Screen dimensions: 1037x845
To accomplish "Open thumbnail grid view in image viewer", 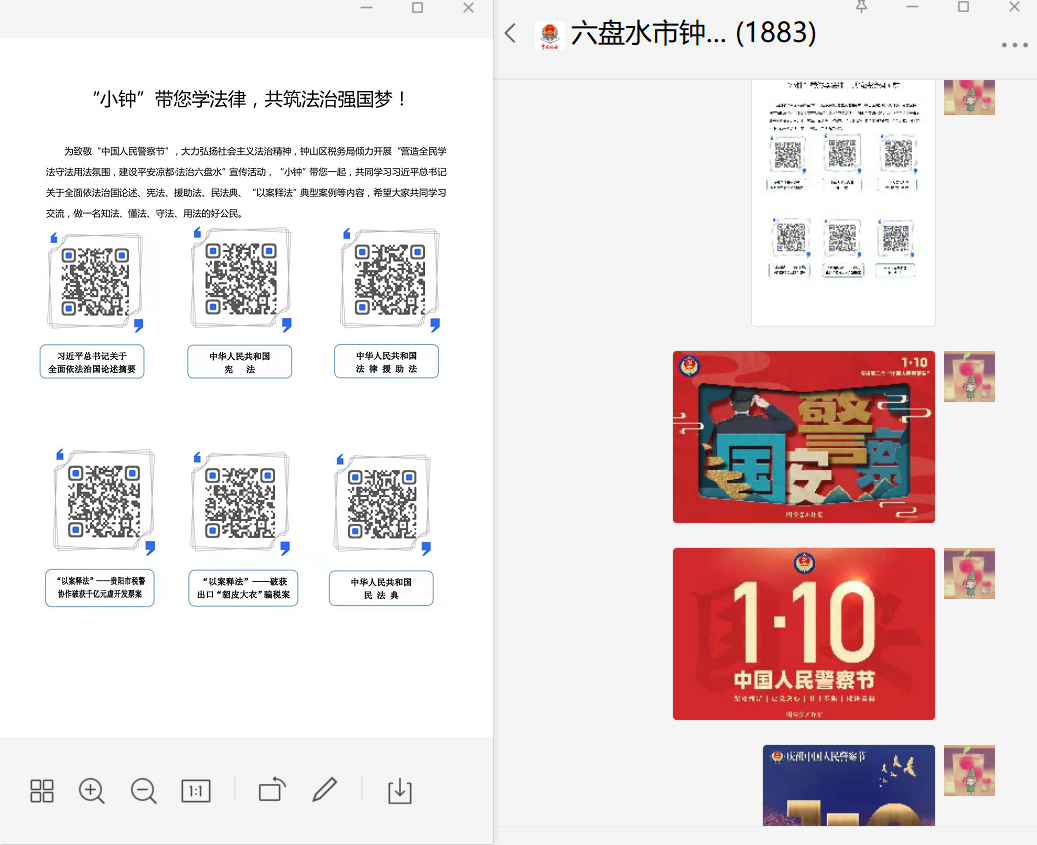I will 42,791.
